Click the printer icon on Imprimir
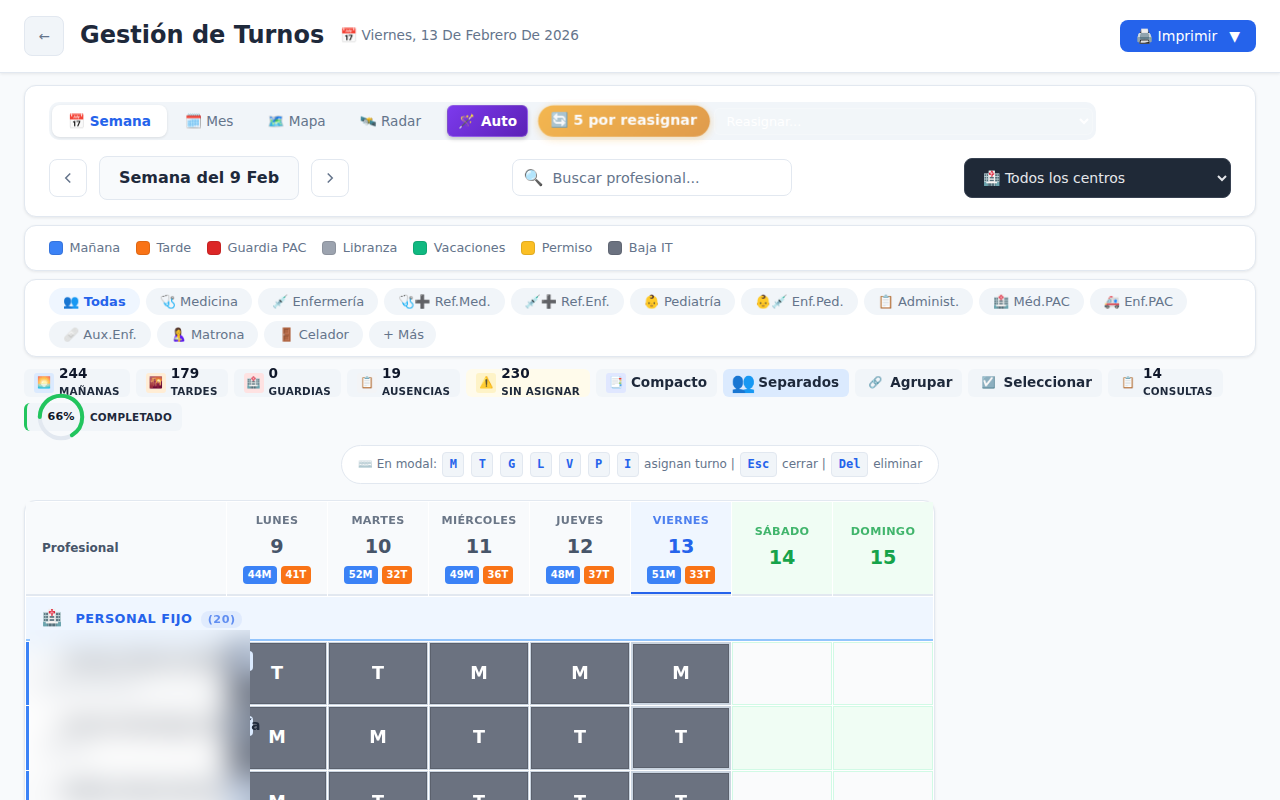Image resolution: width=1280 pixels, height=800 pixels. (x=1143, y=35)
